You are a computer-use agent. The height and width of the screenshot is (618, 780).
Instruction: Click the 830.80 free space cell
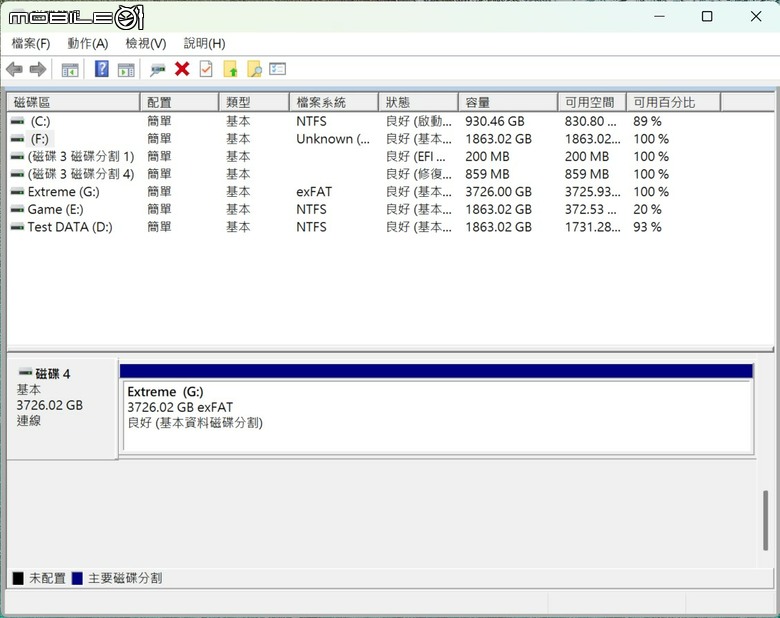[590, 121]
